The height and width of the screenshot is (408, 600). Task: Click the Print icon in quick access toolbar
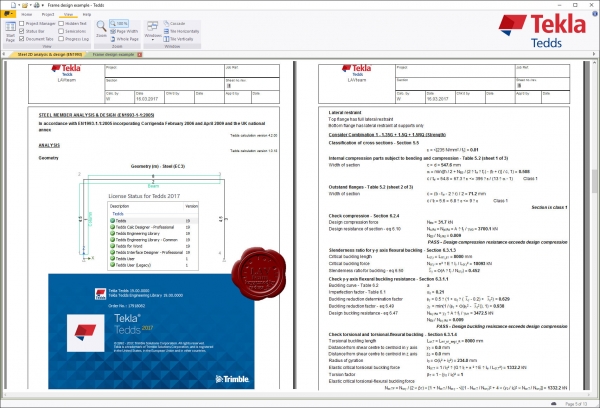tap(36, 5)
